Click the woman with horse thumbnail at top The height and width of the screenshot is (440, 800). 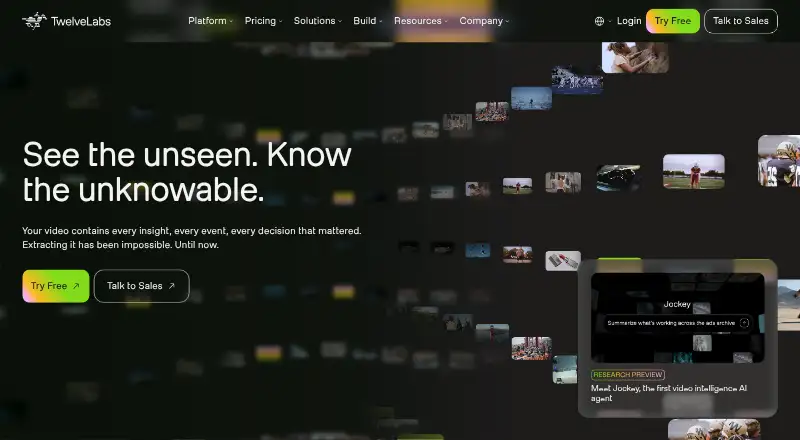pos(635,57)
